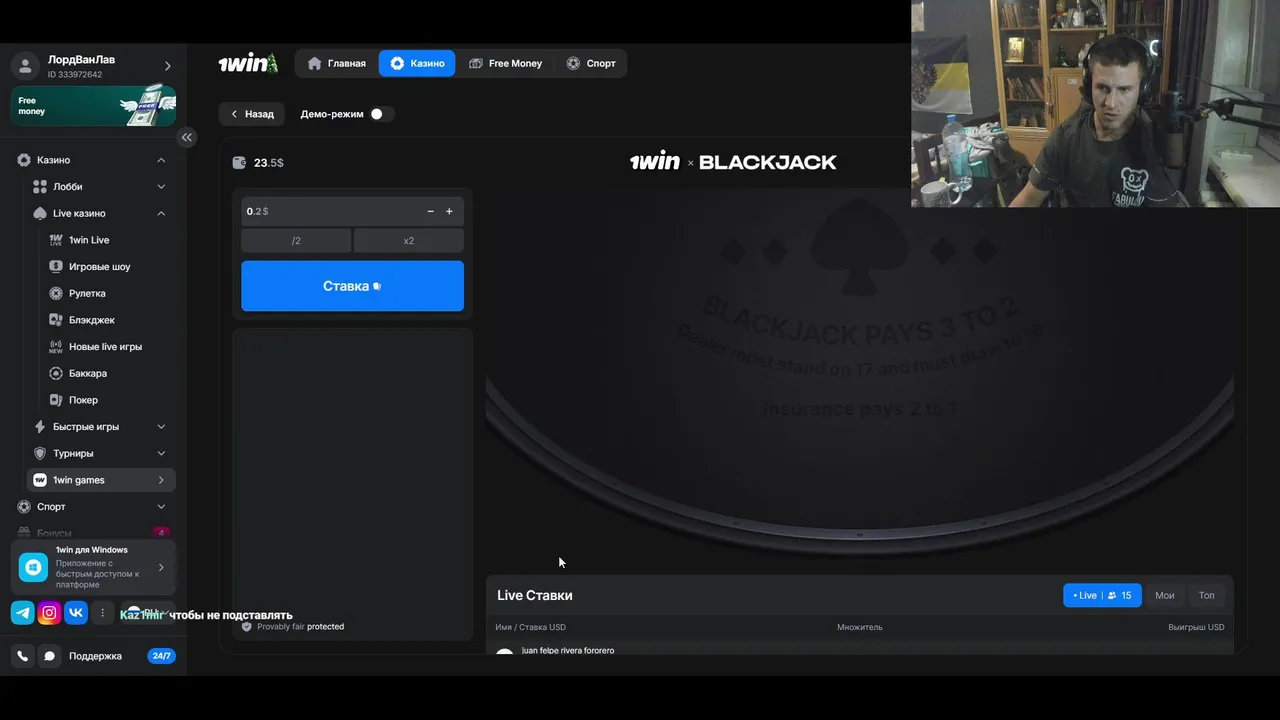Open Блэкджек in sidebar
Viewport: 1280px width, 720px height.
[91, 320]
